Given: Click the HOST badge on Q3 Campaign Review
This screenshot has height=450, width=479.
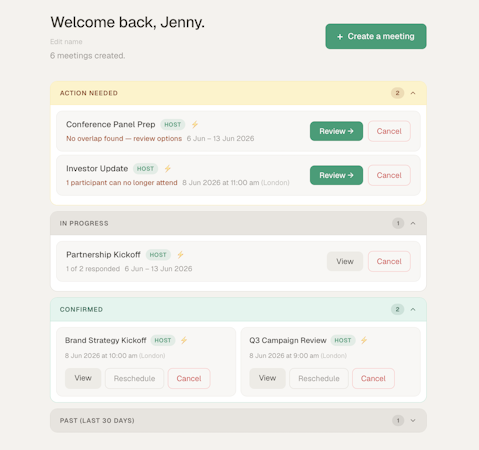Looking at the screenshot, I should (x=343, y=340).
